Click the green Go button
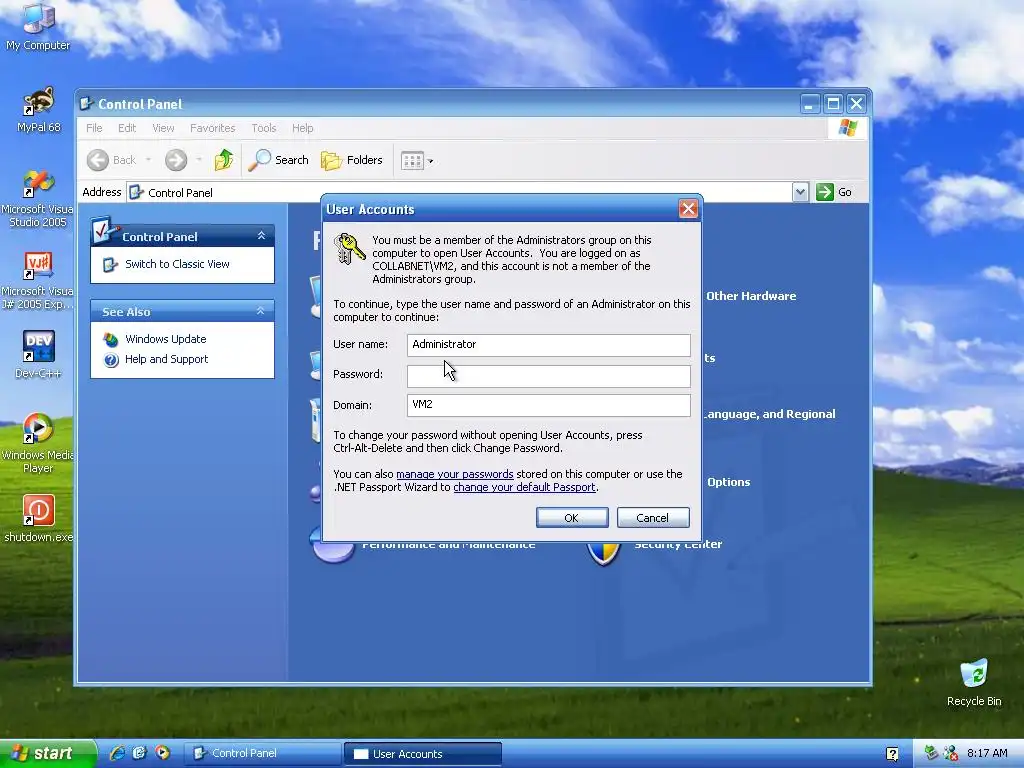 (834, 192)
